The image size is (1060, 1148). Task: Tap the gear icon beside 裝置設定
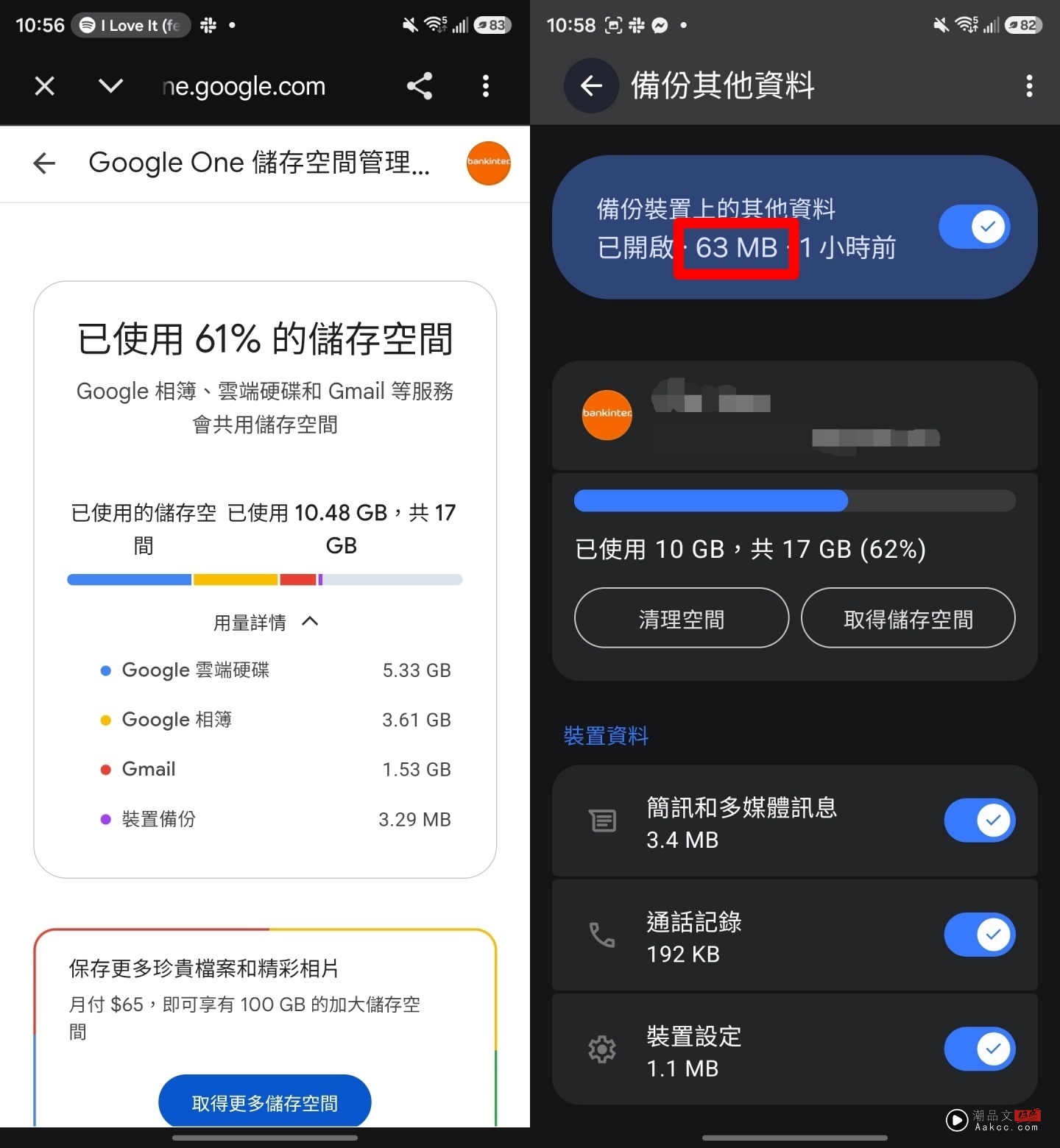(602, 1049)
